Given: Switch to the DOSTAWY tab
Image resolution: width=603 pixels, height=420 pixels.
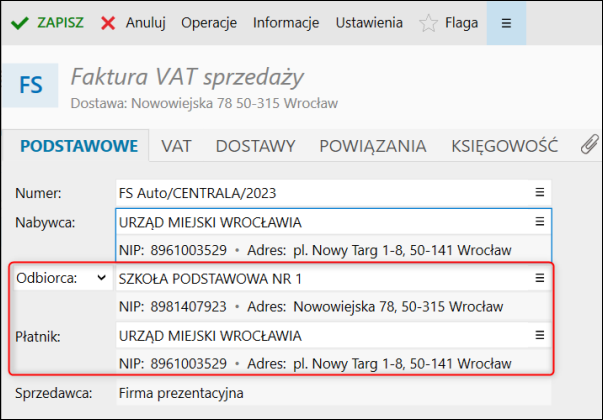Looking at the screenshot, I should click(x=255, y=146).
